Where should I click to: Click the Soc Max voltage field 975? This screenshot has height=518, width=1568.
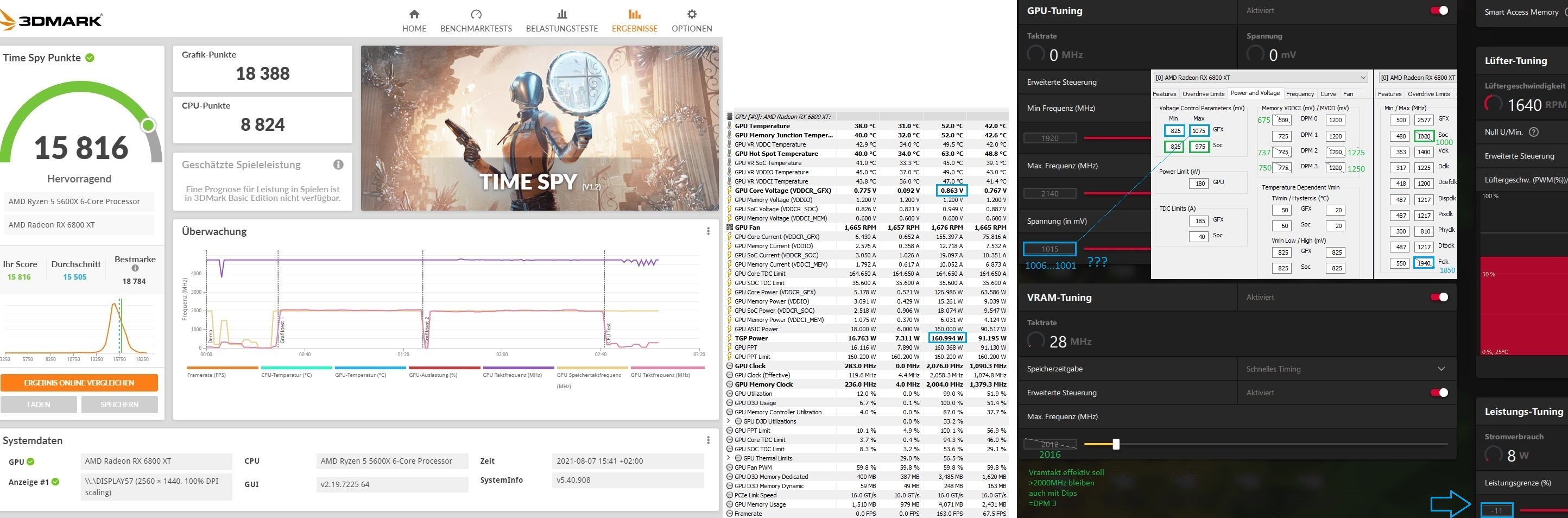[x=1198, y=146]
